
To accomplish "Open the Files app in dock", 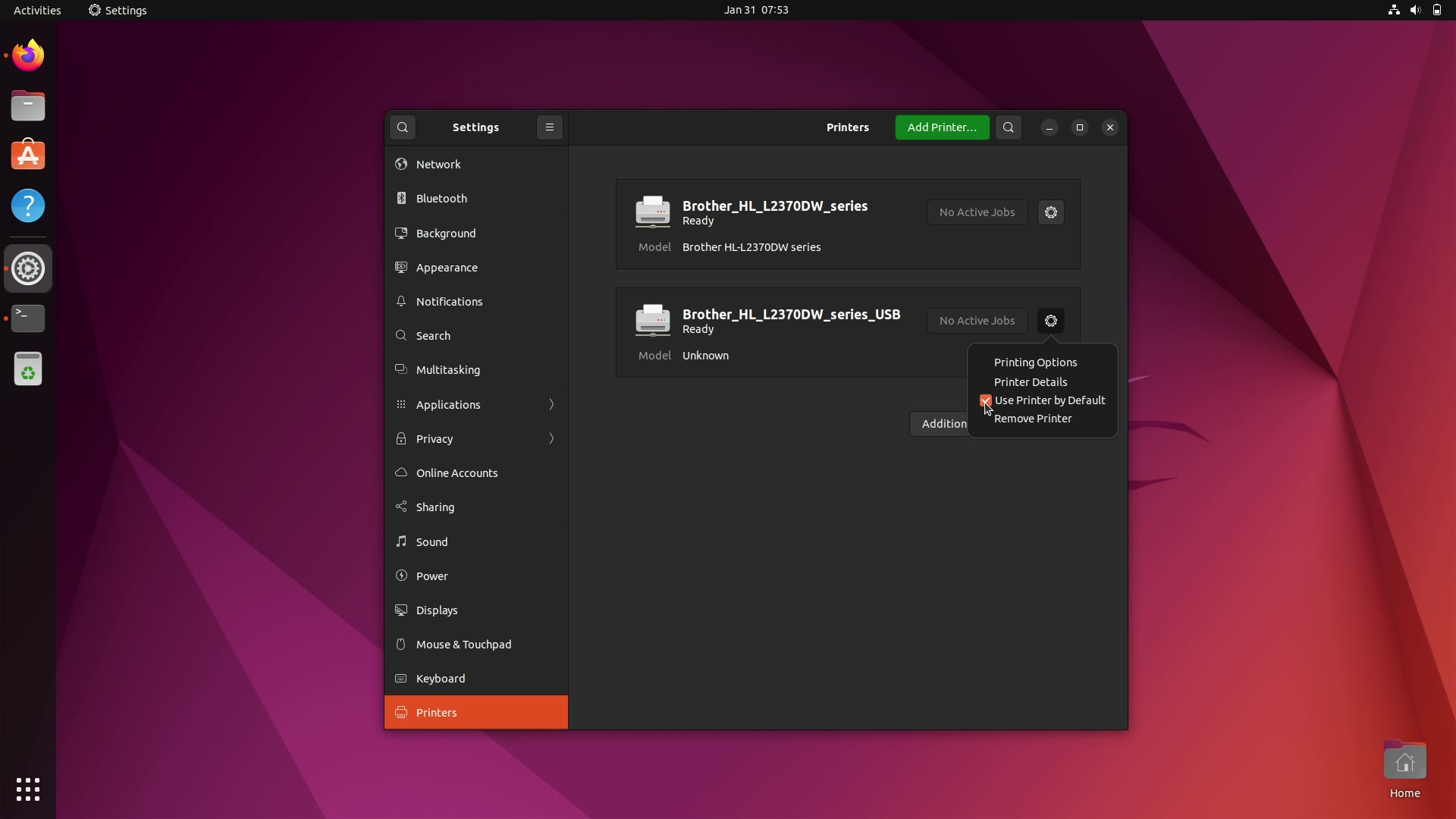I will pyautogui.click(x=28, y=106).
